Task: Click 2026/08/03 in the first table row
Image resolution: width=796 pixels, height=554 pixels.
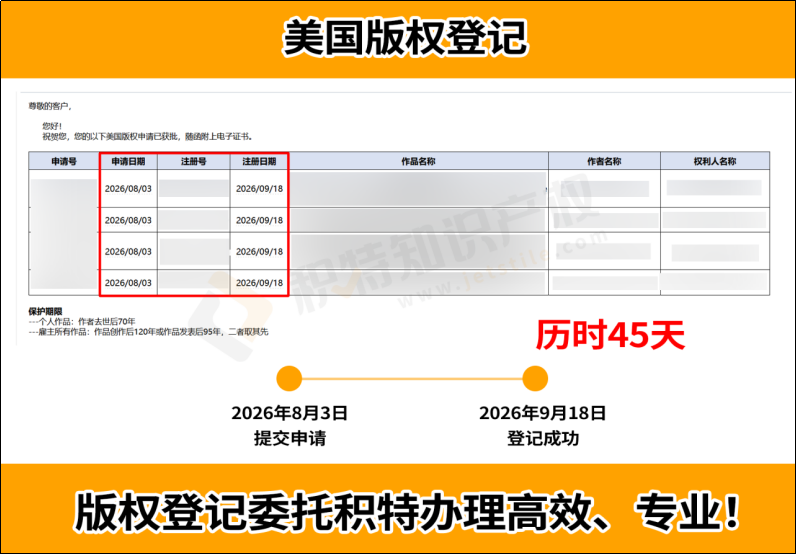Action: click(x=128, y=189)
